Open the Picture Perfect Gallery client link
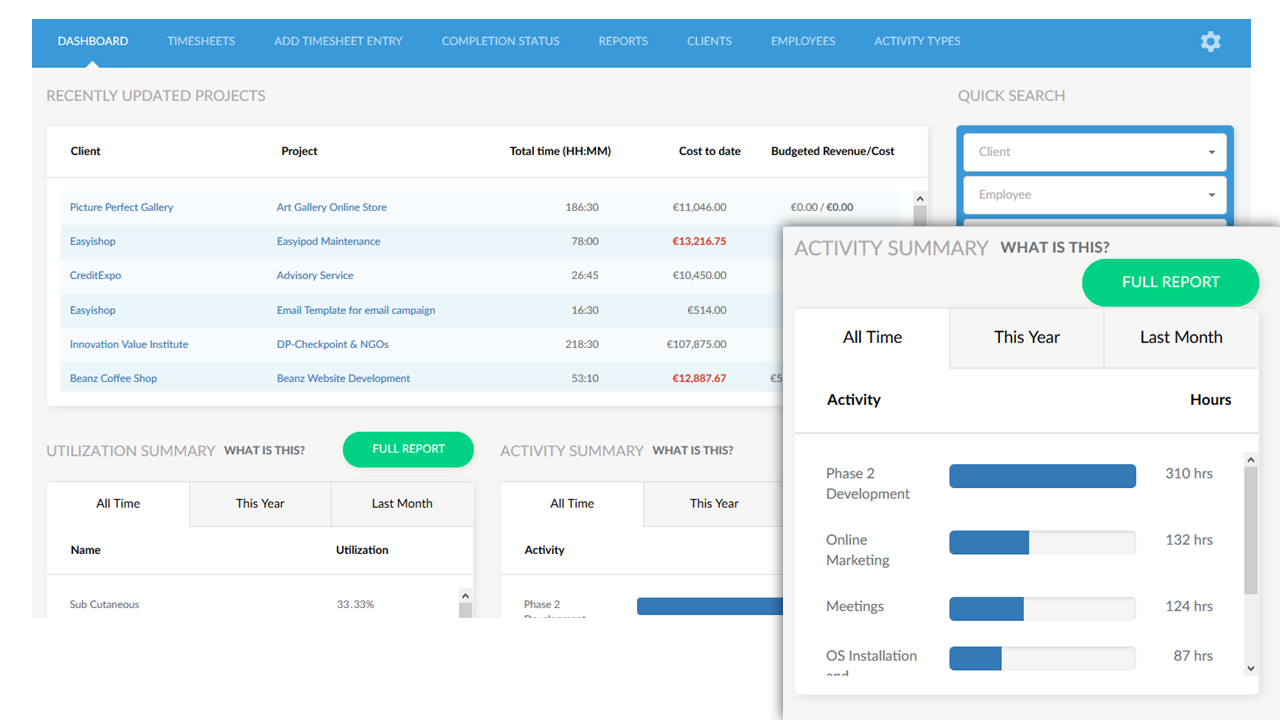This screenshot has height=720, width=1280. coord(121,208)
